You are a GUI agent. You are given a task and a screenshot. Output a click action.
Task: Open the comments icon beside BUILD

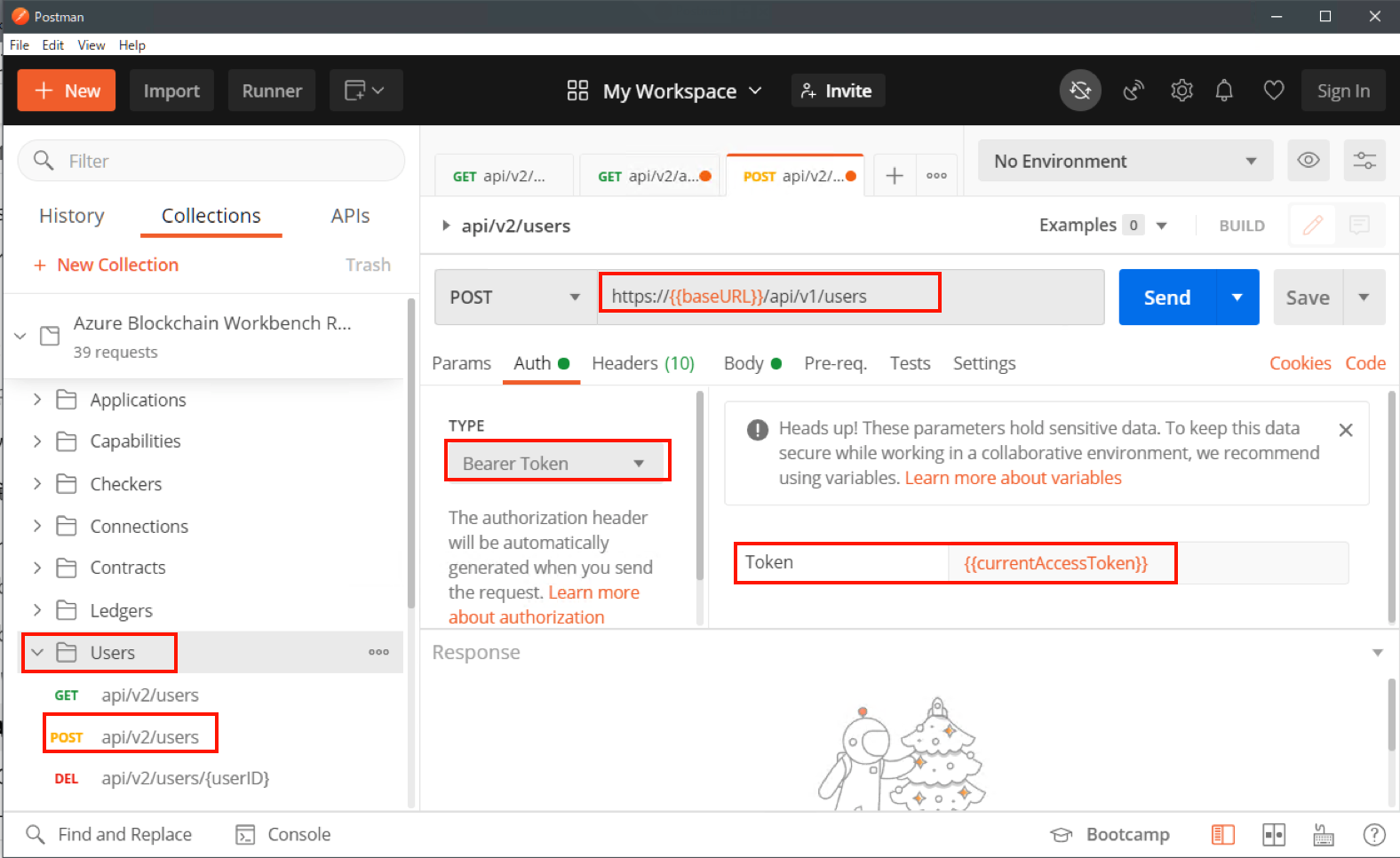coord(1359,226)
